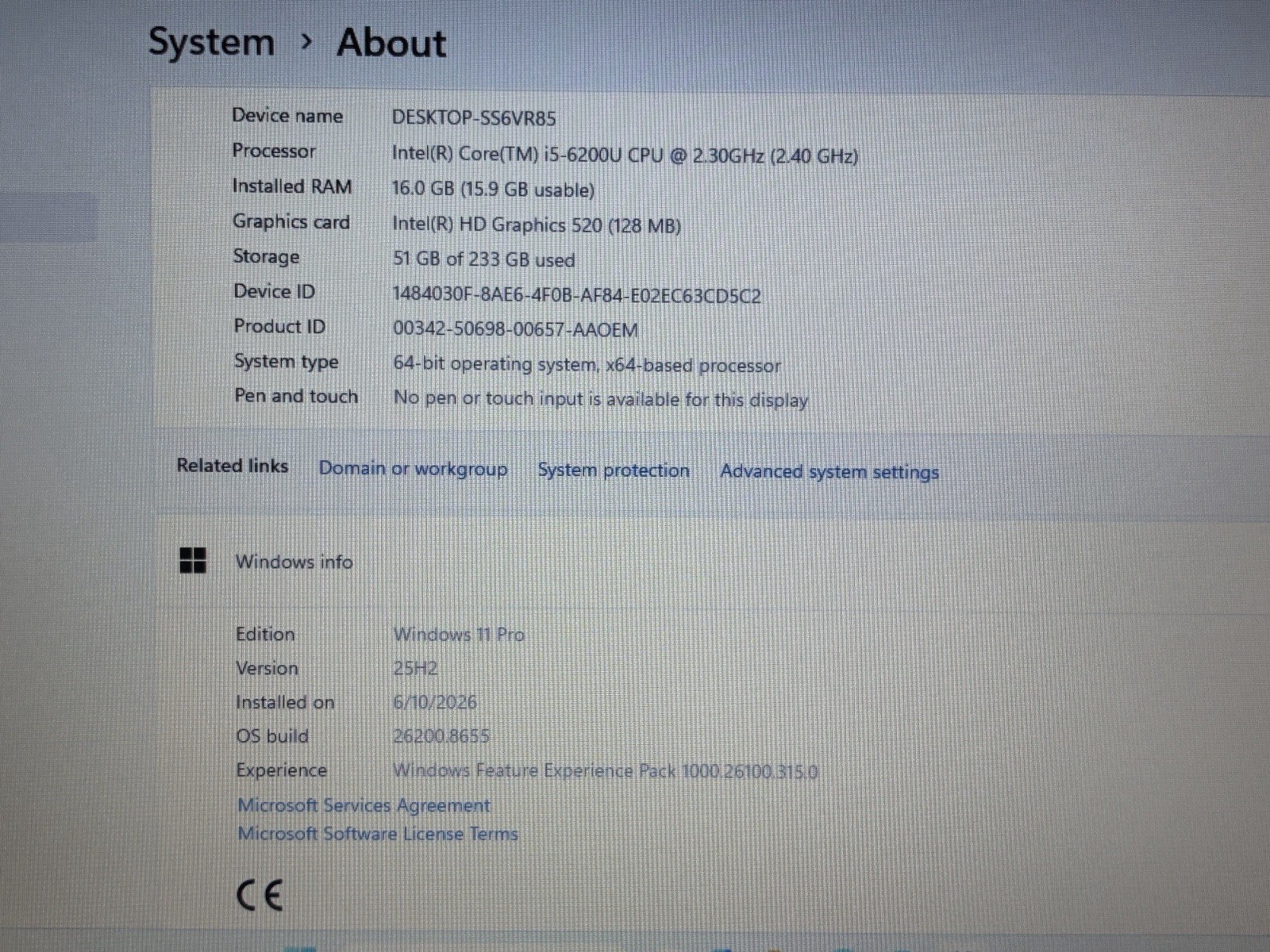
Task: Open Domain or workgroup link
Action: (413, 469)
